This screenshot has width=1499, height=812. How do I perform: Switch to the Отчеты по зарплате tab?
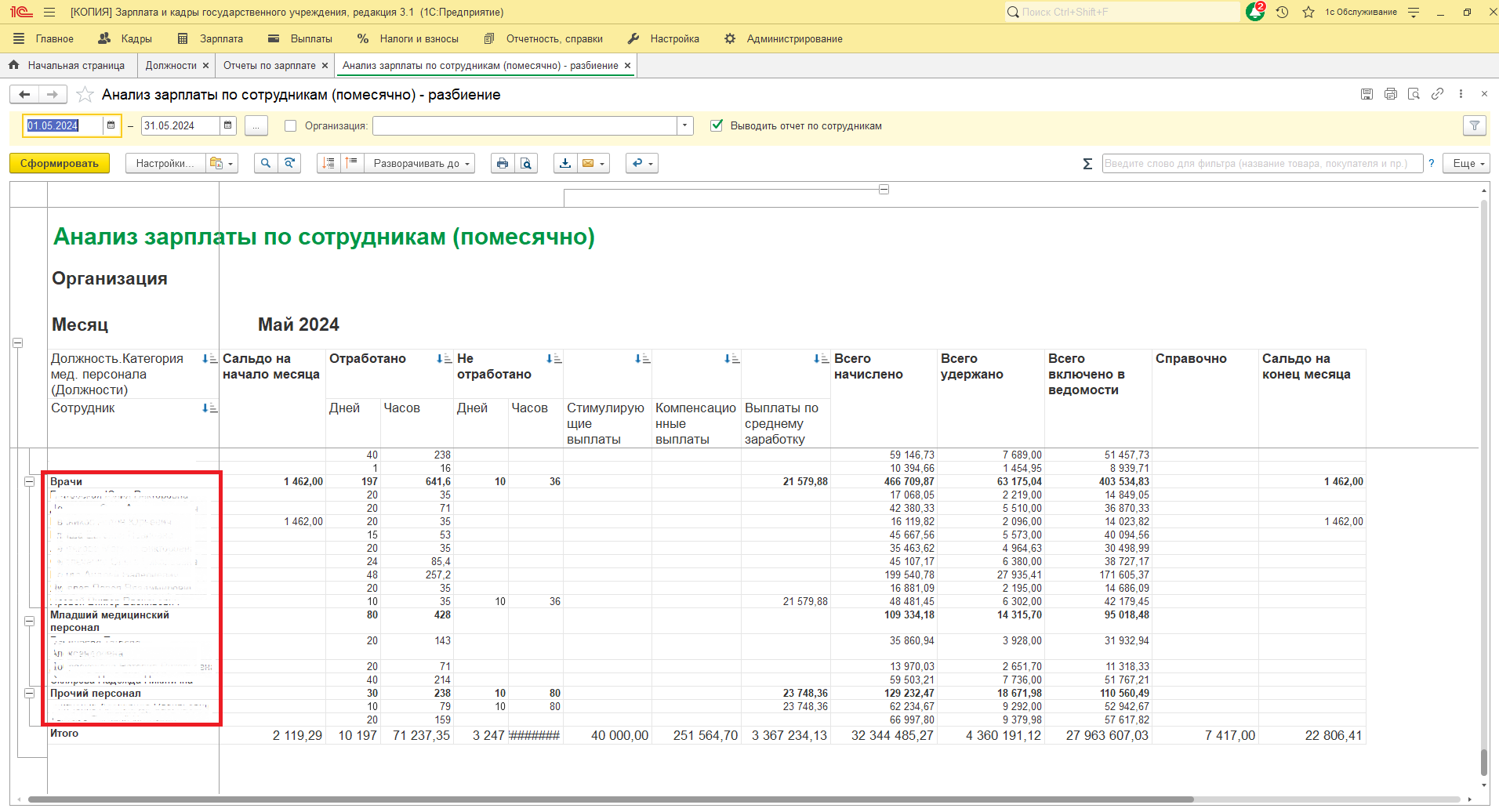click(269, 65)
